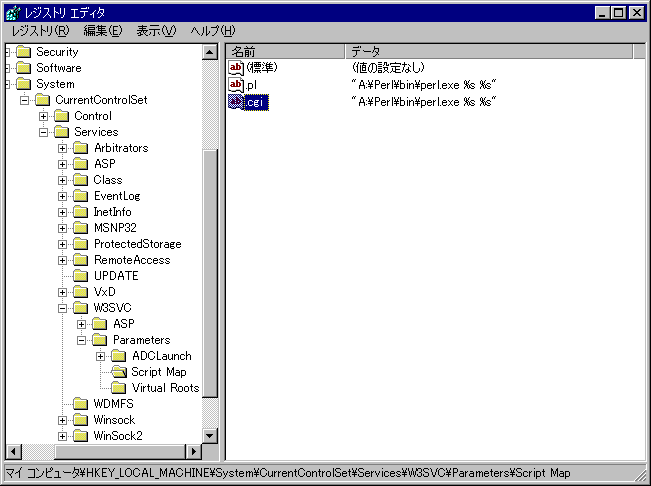The width and height of the screenshot is (651, 486).
Task: Expand the Services ASP tree node
Action: [x=63, y=164]
